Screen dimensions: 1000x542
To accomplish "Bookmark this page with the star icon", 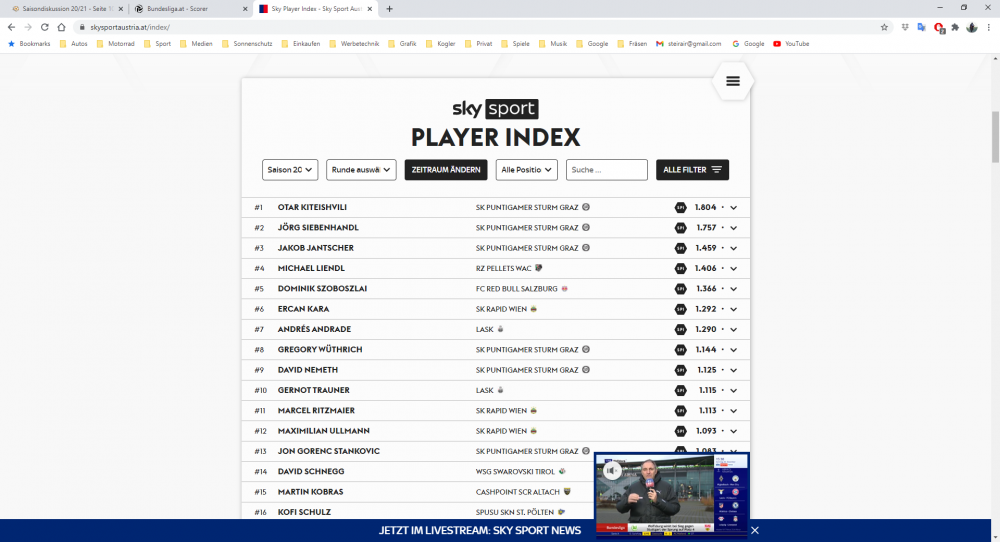I will (884, 27).
